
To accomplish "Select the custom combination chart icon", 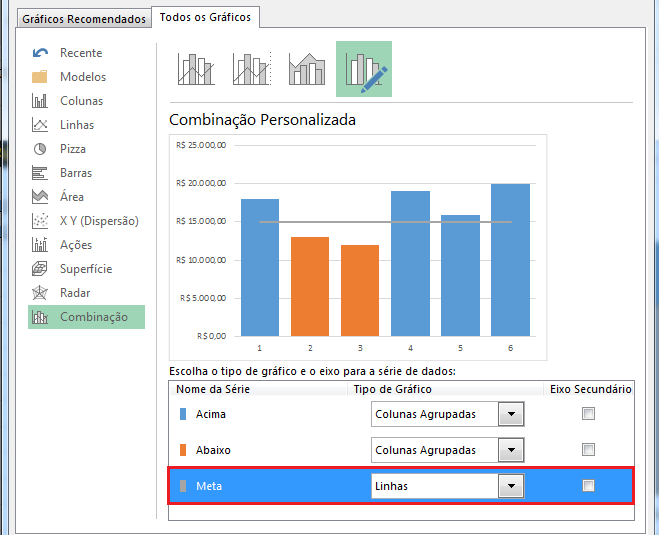I will point(364,69).
